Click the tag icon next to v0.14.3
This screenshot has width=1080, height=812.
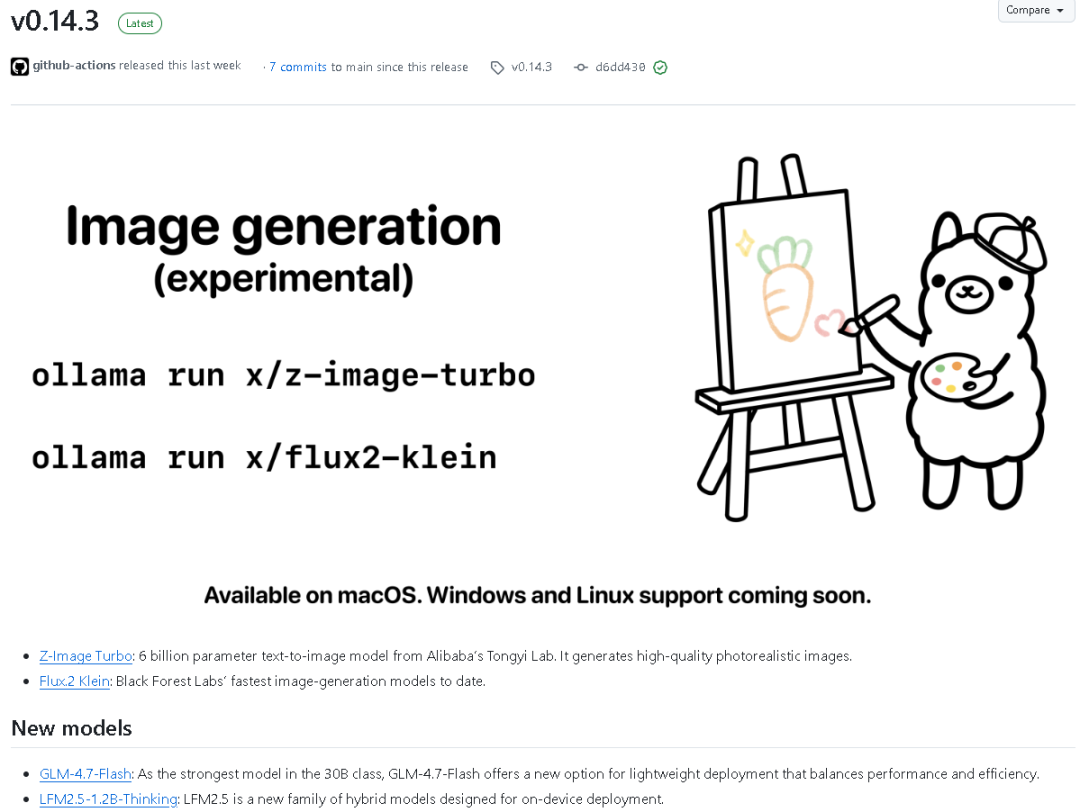click(497, 67)
